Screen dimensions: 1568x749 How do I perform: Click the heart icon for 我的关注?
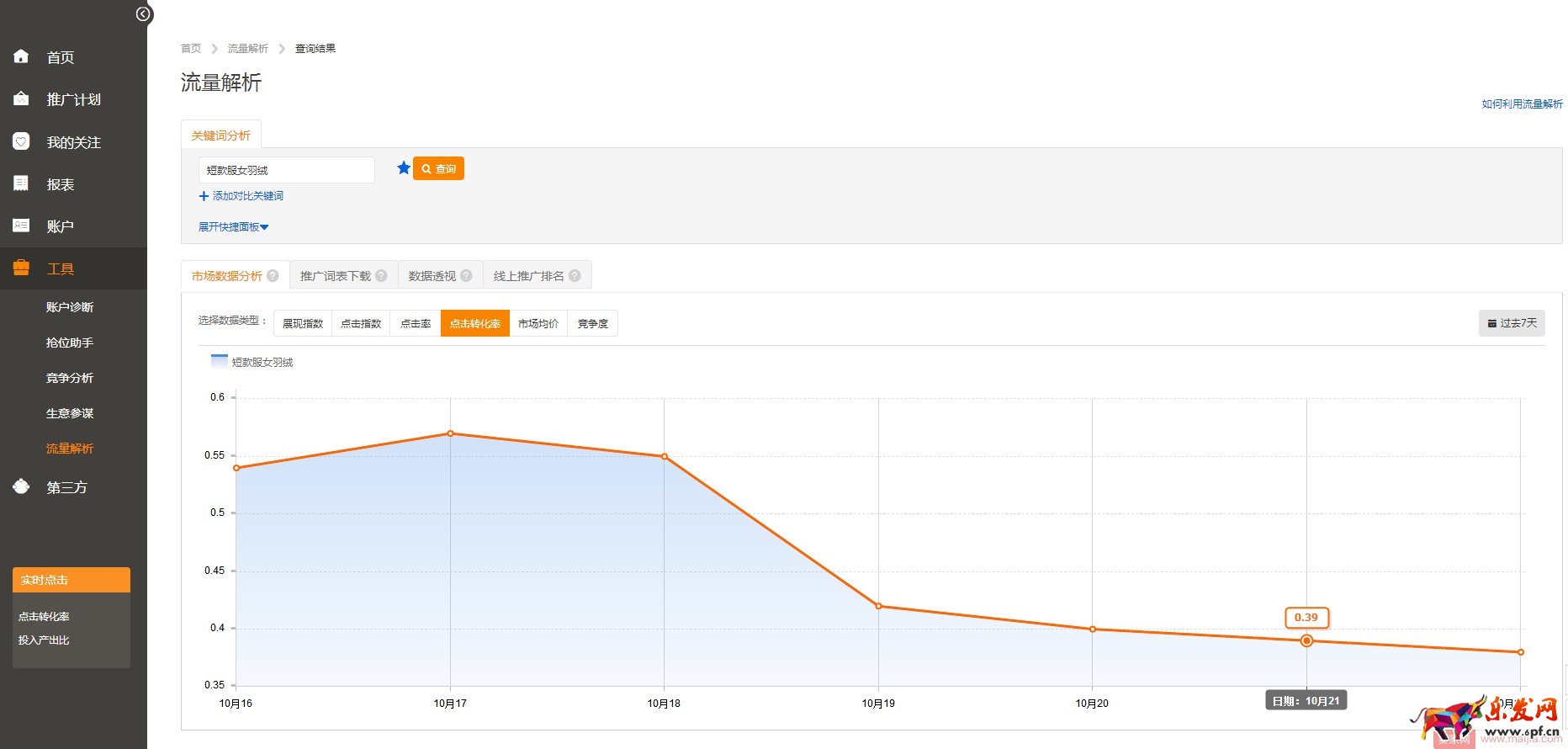pos(21,141)
